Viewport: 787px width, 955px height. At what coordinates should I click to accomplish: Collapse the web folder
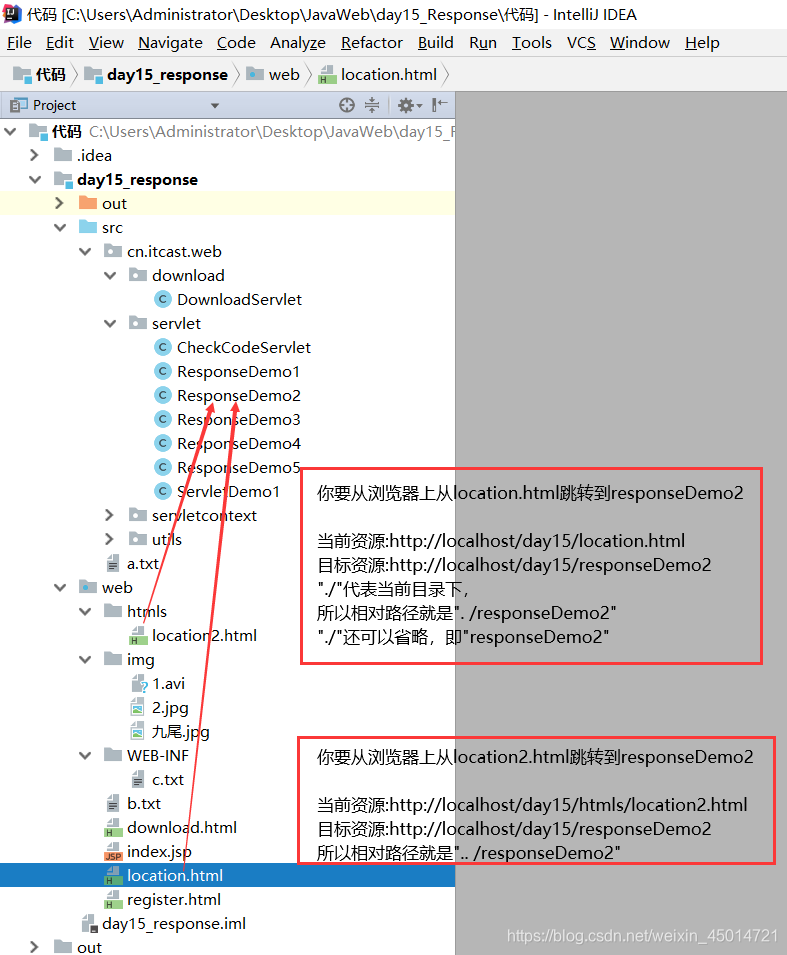pos(60,587)
